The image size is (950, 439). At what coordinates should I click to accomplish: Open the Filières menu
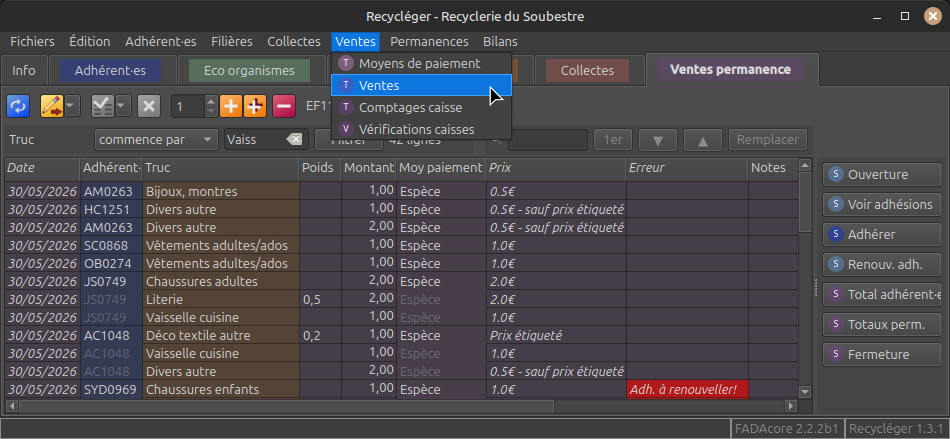click(232, 42)
